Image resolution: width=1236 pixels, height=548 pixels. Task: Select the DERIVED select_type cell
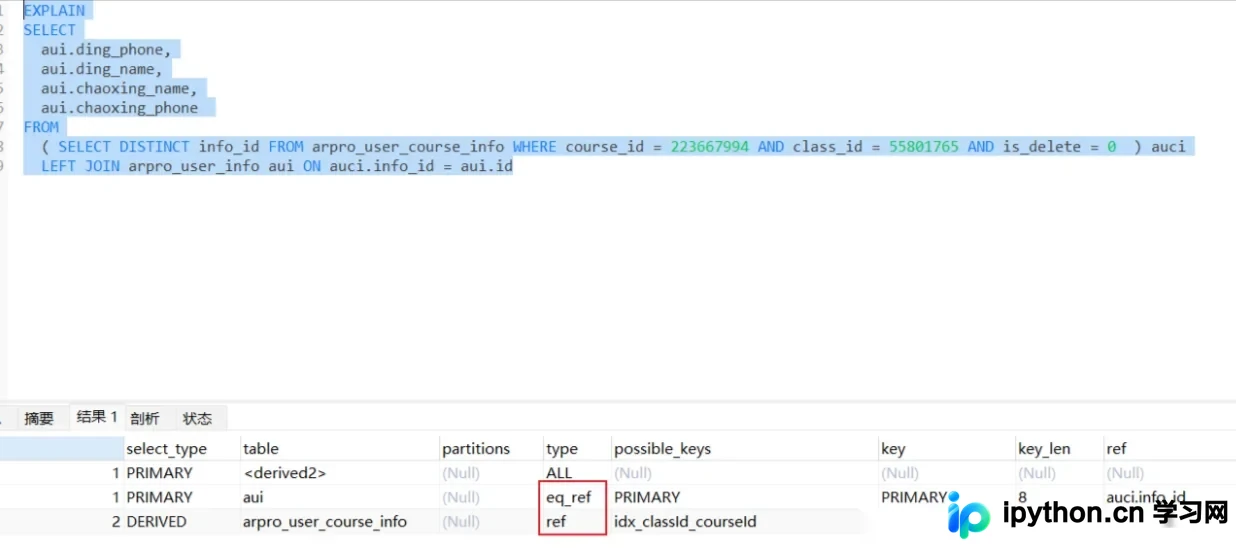(x=156, y=521)
